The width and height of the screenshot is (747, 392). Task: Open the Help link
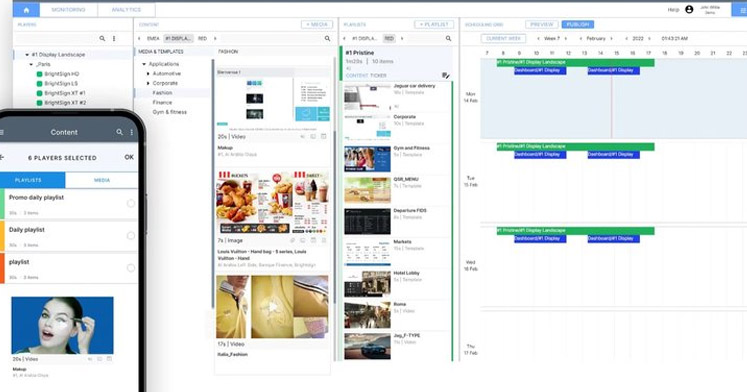(673, 10)
